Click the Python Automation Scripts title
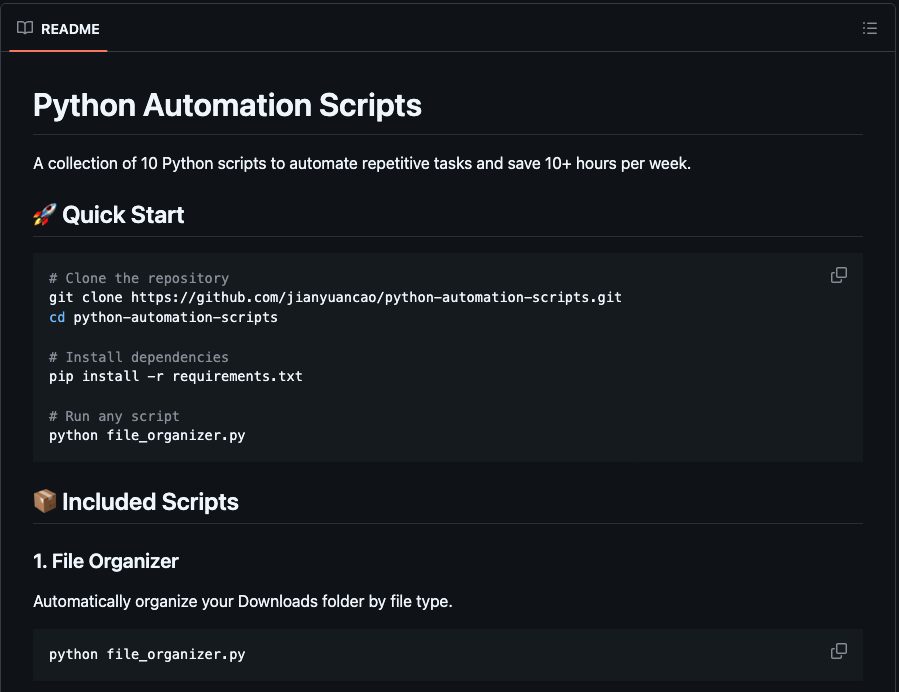This screenshot has height=692, width=899. (227, 104)
